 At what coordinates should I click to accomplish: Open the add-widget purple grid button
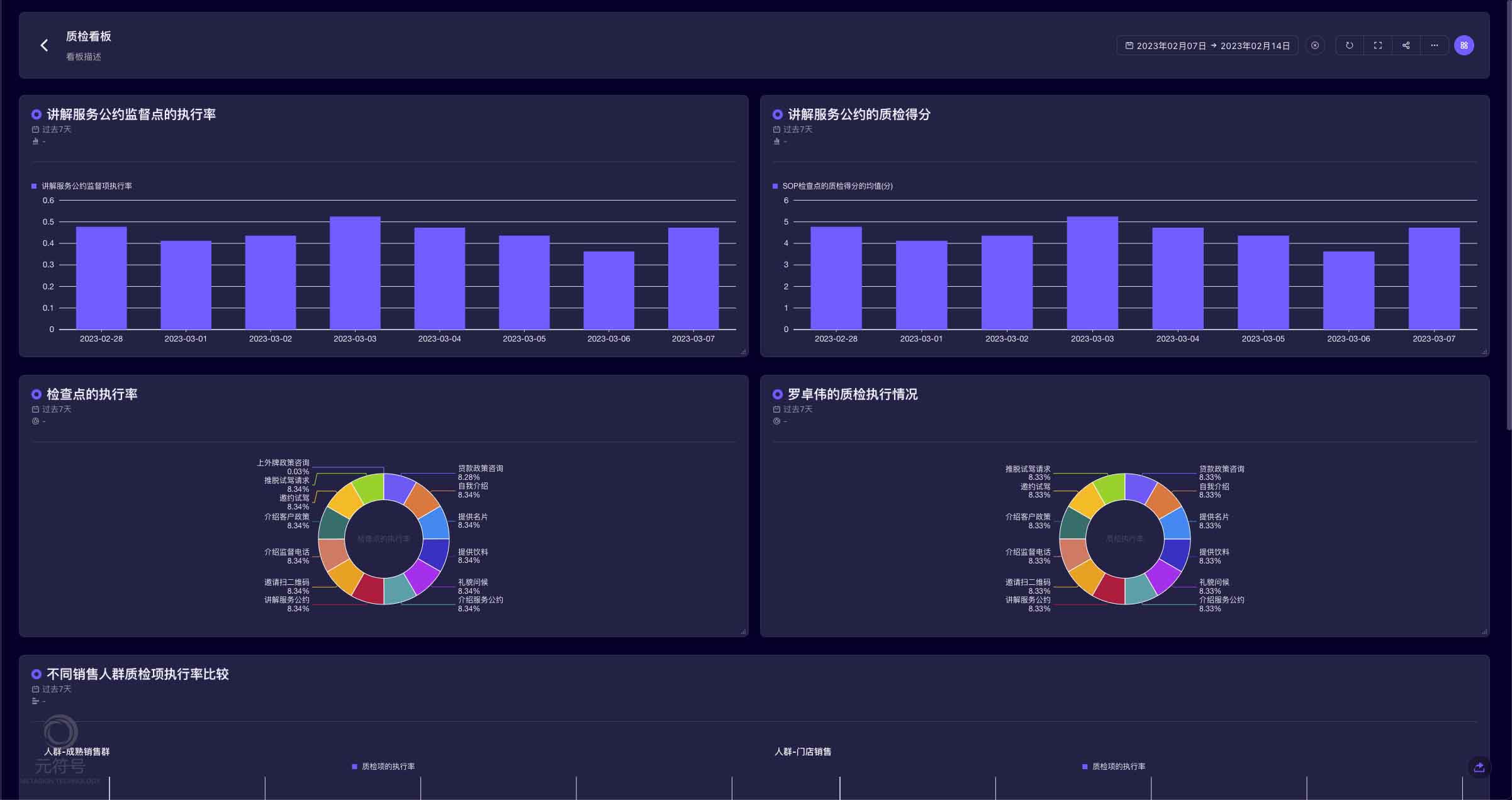click(x=1464, y=45)
